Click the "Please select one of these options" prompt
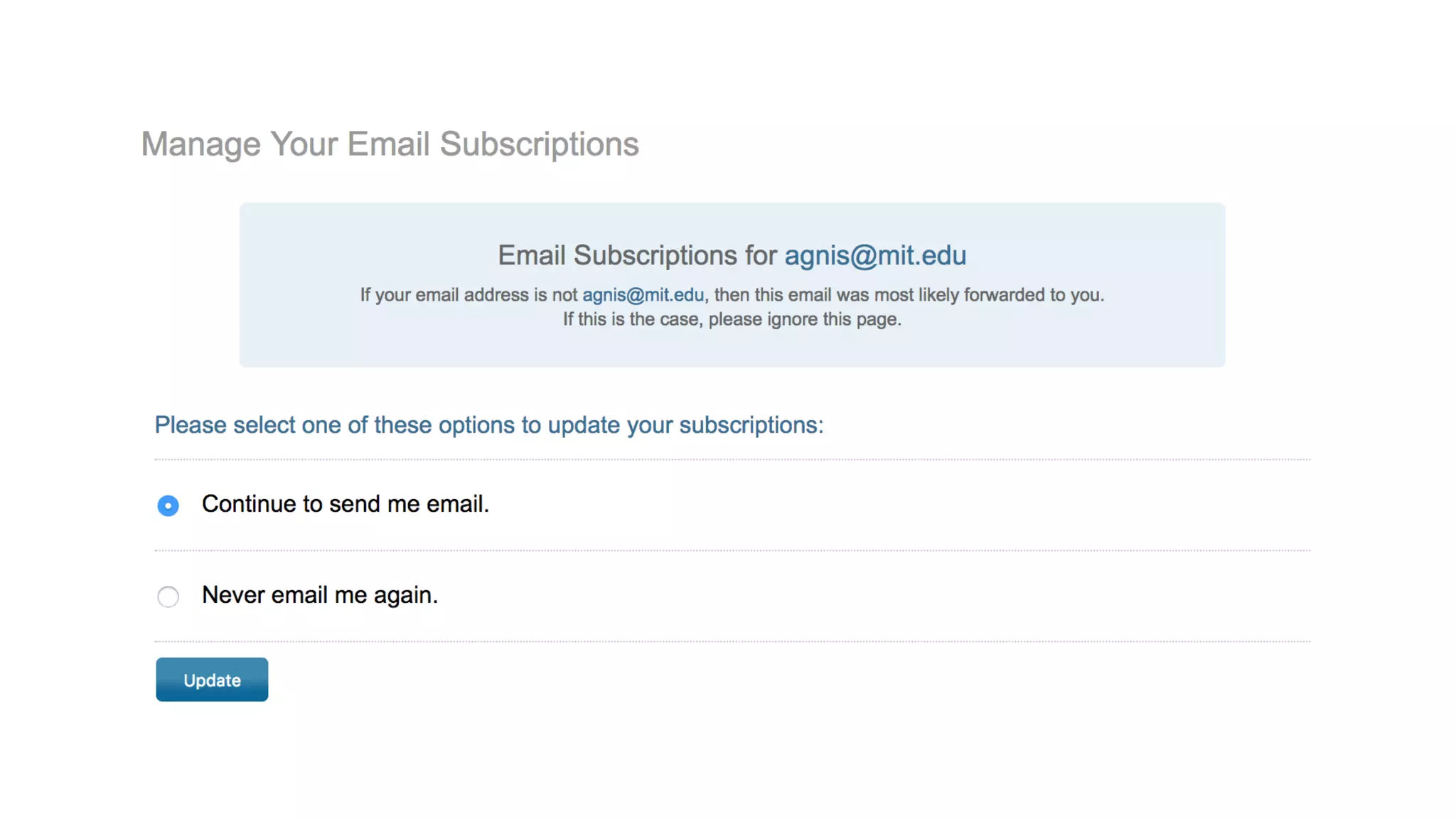The height and width of the screenshot is (819, 1456). [x=488, y=425]
